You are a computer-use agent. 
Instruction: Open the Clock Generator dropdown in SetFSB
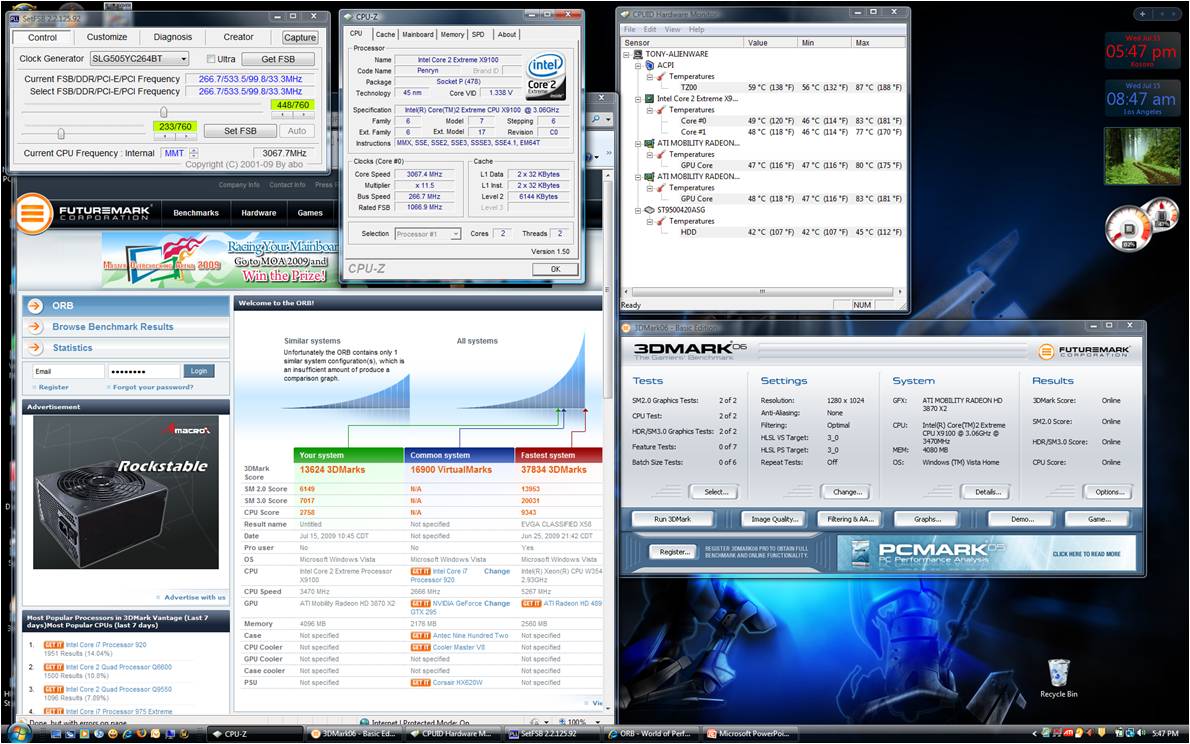tap(184, 58)
